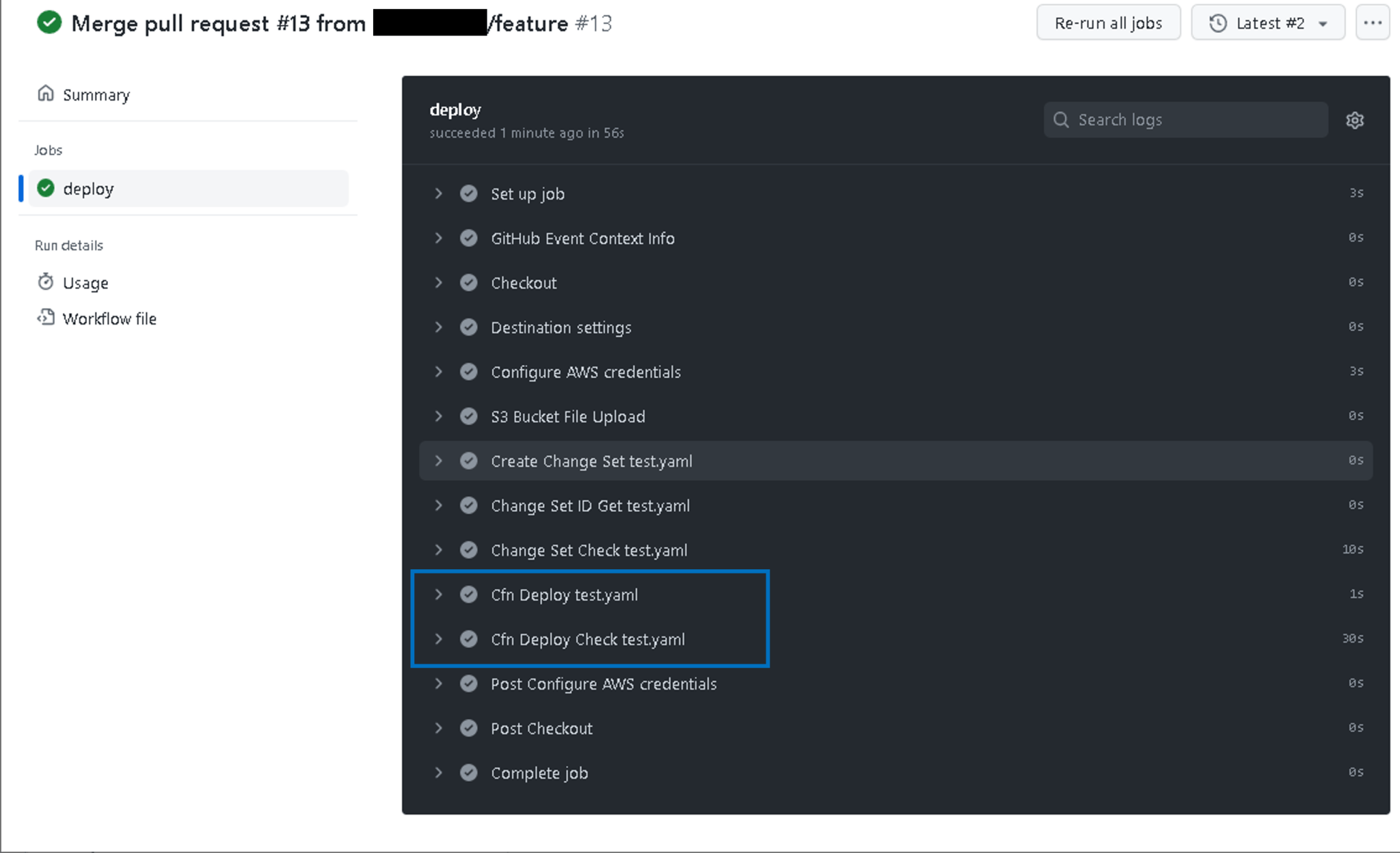View the Workflow file from the sidebar
The image size is (1400, 853).
[109, 318]
